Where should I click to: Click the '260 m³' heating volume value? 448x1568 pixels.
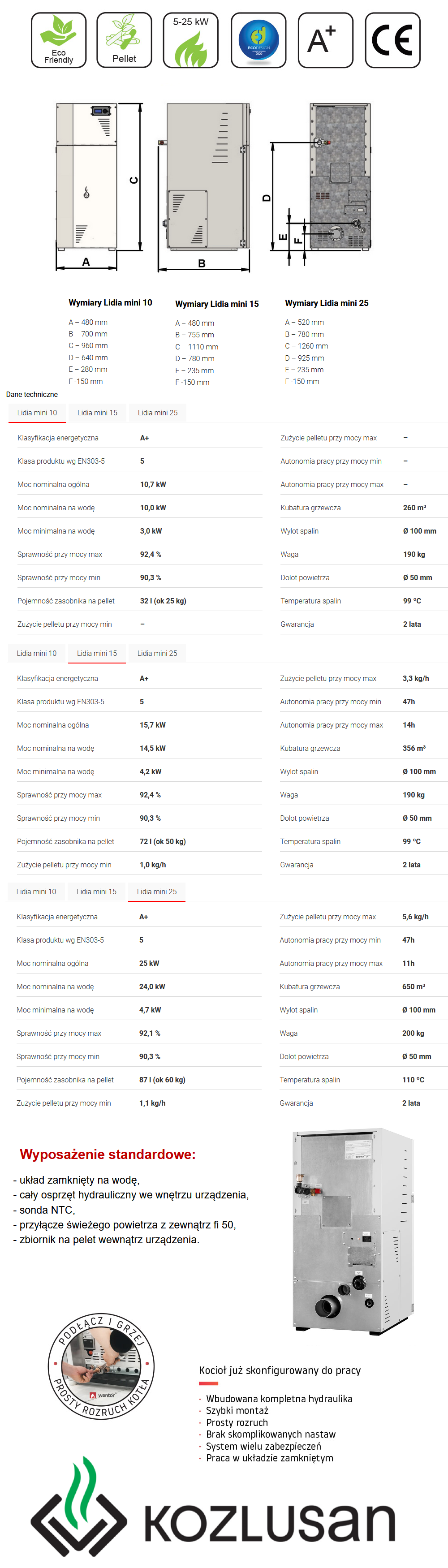[414, 508]
